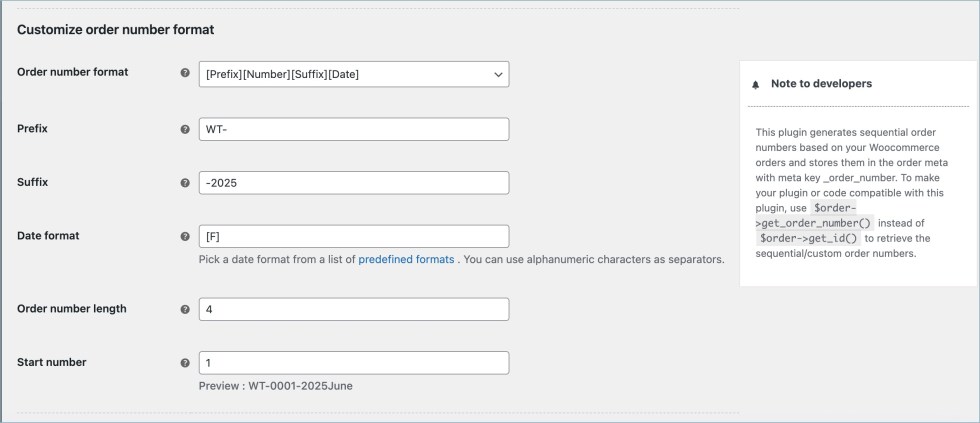Click bell icon in Note to developers
The height and width of the screenshot is (423, 980).
[x=755, y=85]
